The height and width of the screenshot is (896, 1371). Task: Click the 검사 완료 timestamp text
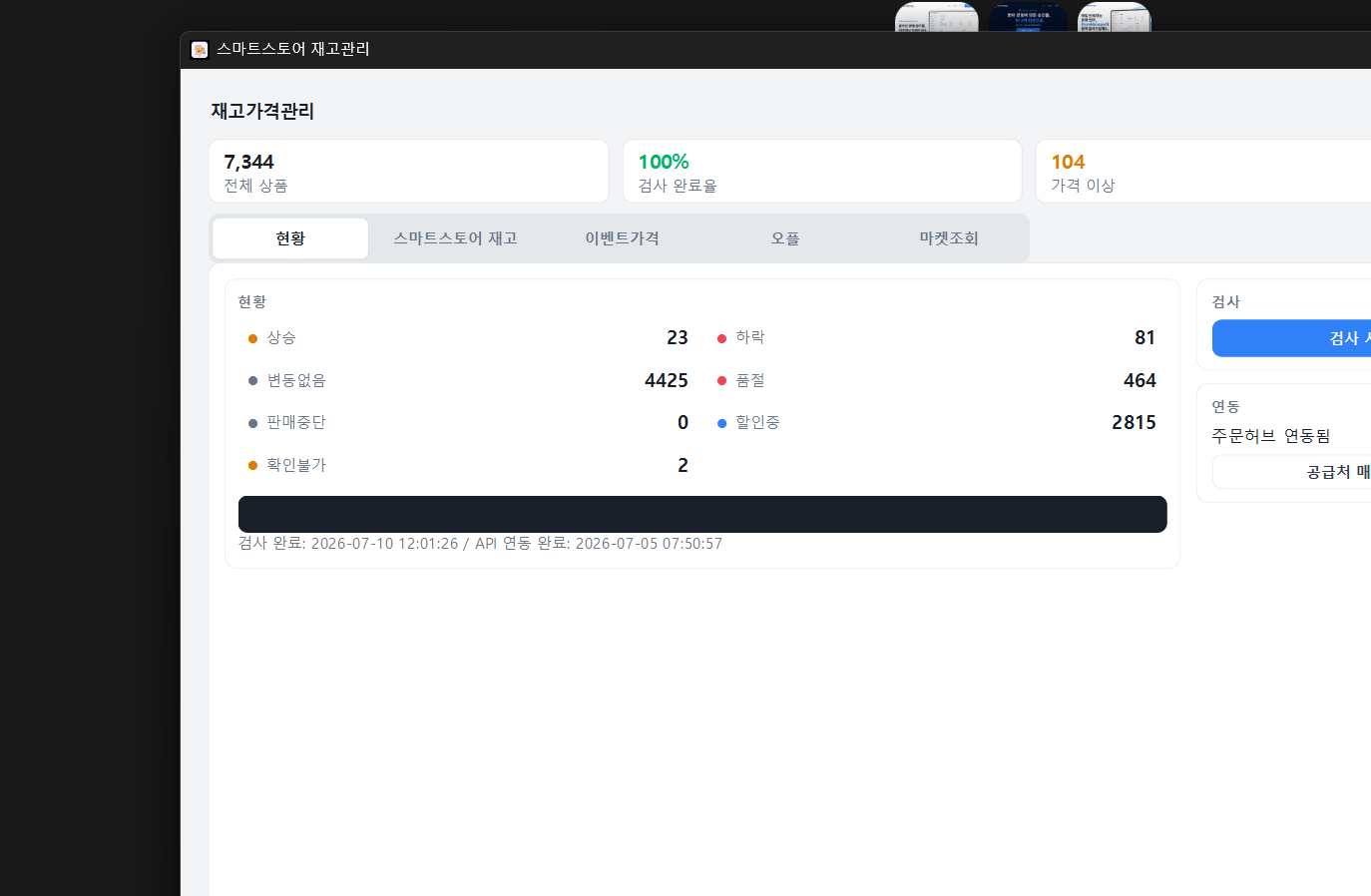[x=348, y=544]
